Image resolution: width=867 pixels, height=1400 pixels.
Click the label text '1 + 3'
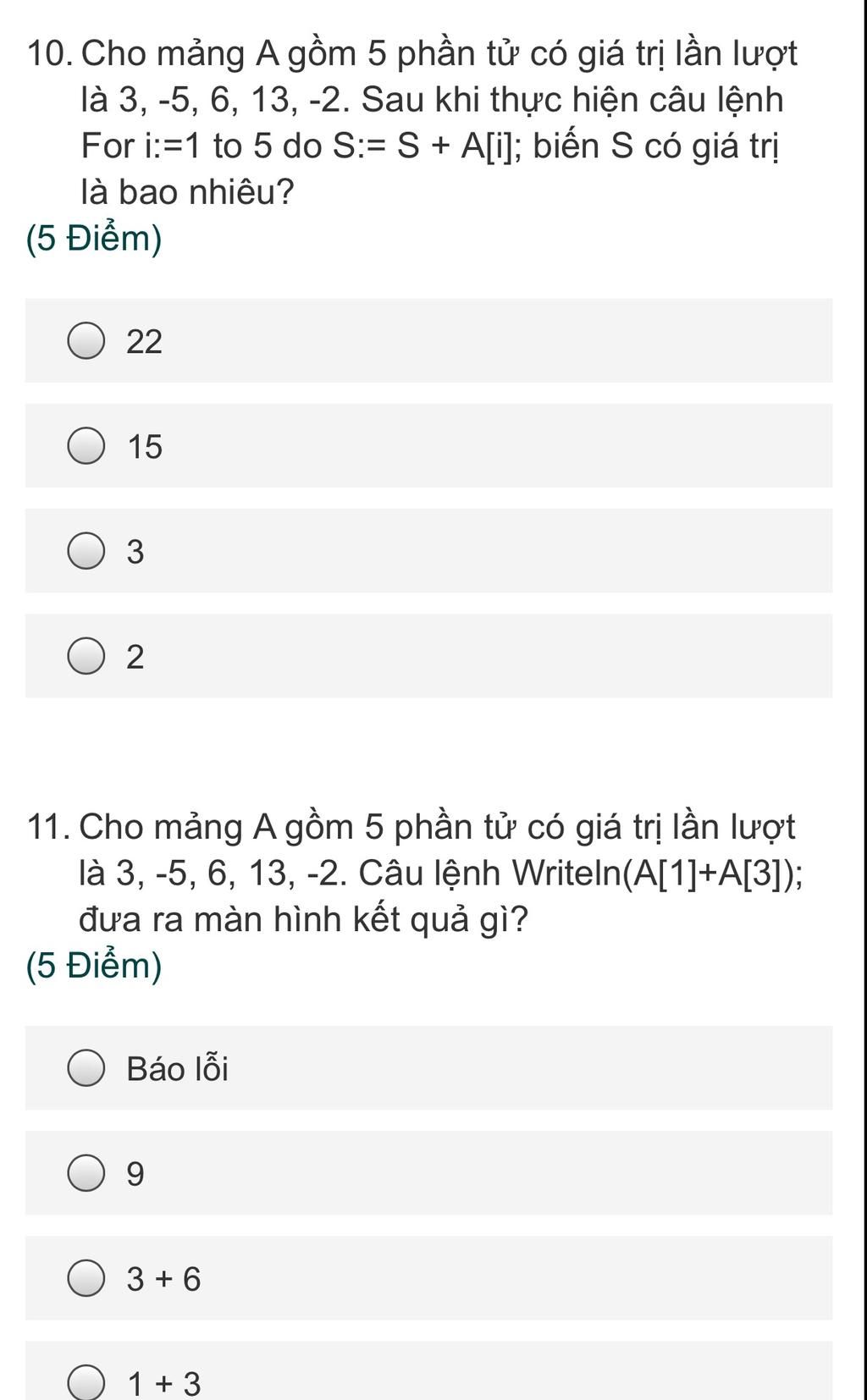tap(164, 1385)
